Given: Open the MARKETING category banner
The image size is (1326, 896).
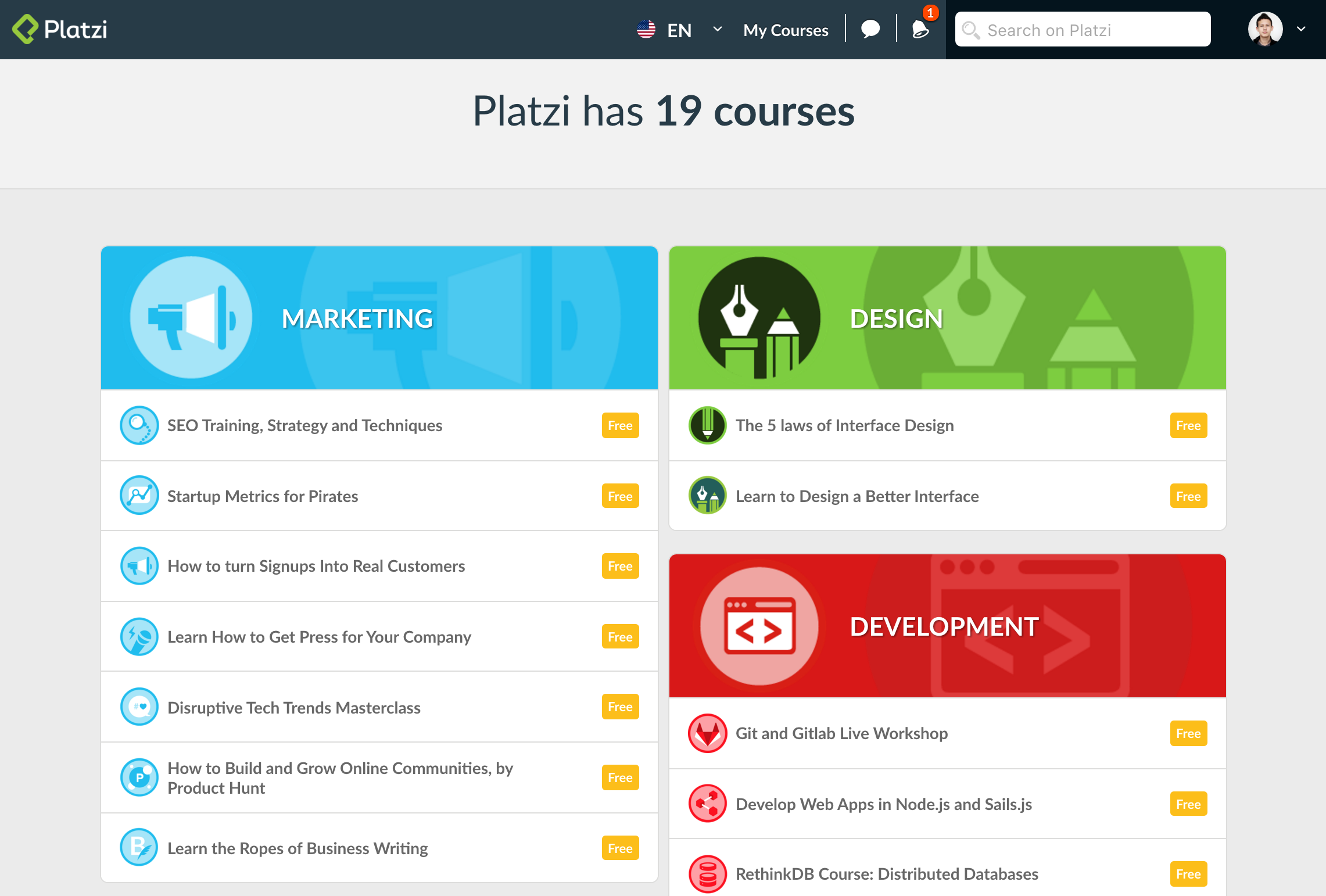Looking at the screenshot, I should click(379, 318).
